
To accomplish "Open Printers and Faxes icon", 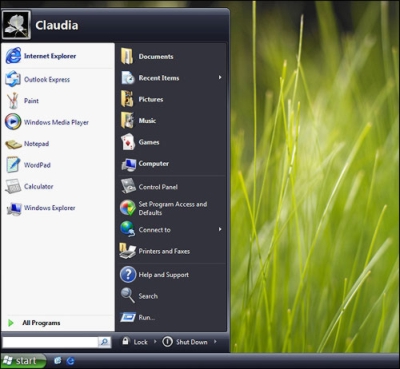I will (128, 251).
